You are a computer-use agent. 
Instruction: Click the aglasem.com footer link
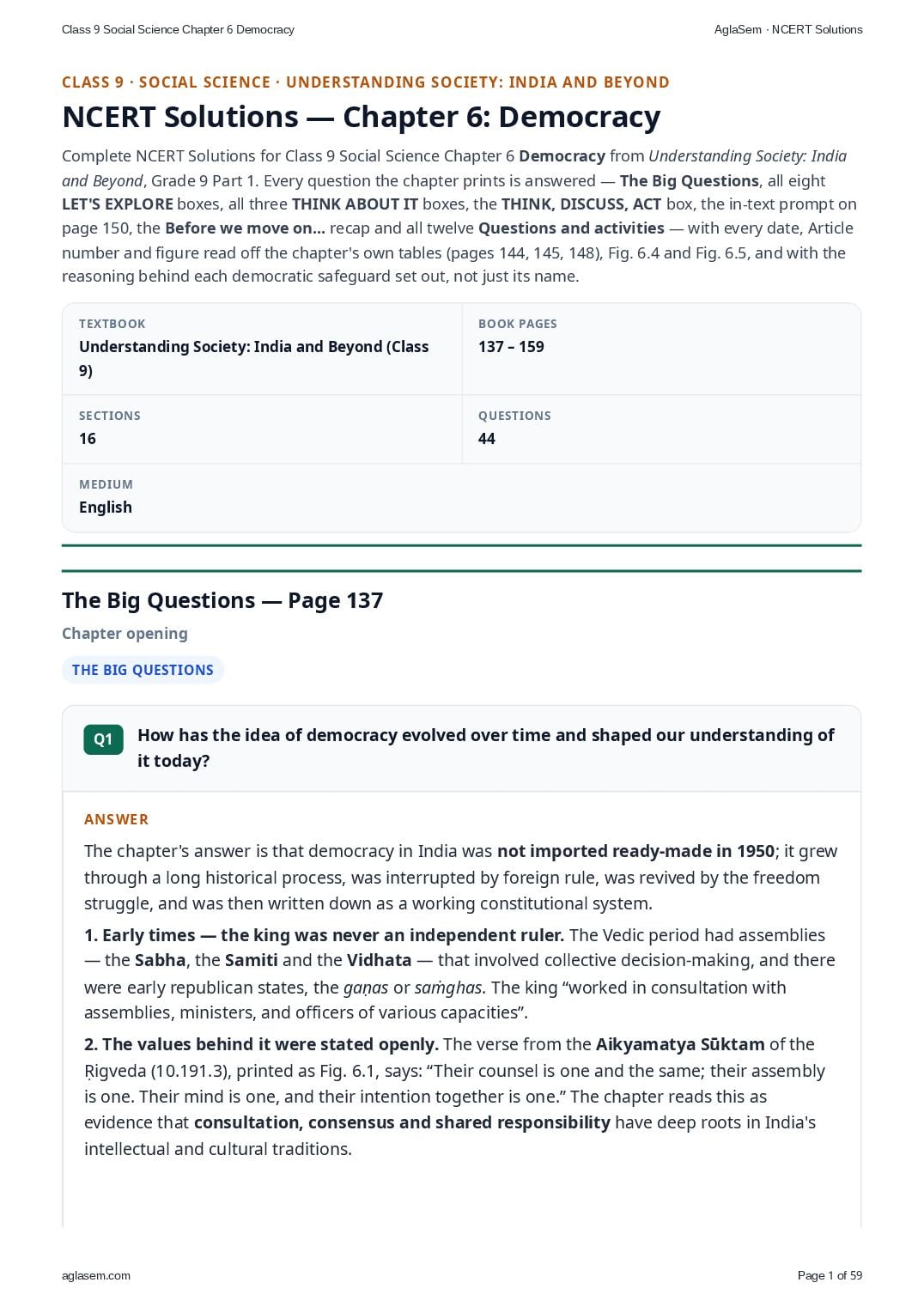(x=96, y=1275)
